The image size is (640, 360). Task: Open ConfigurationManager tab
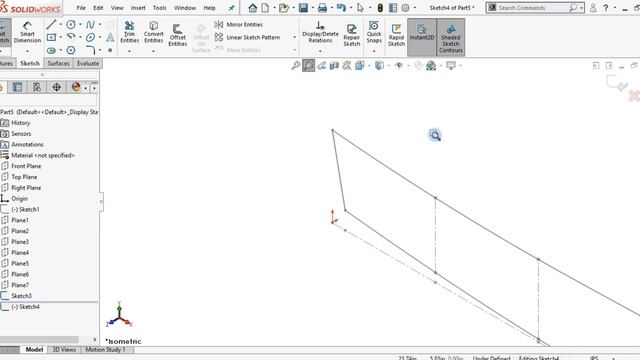pyautogui.click(x=37, y=87)
